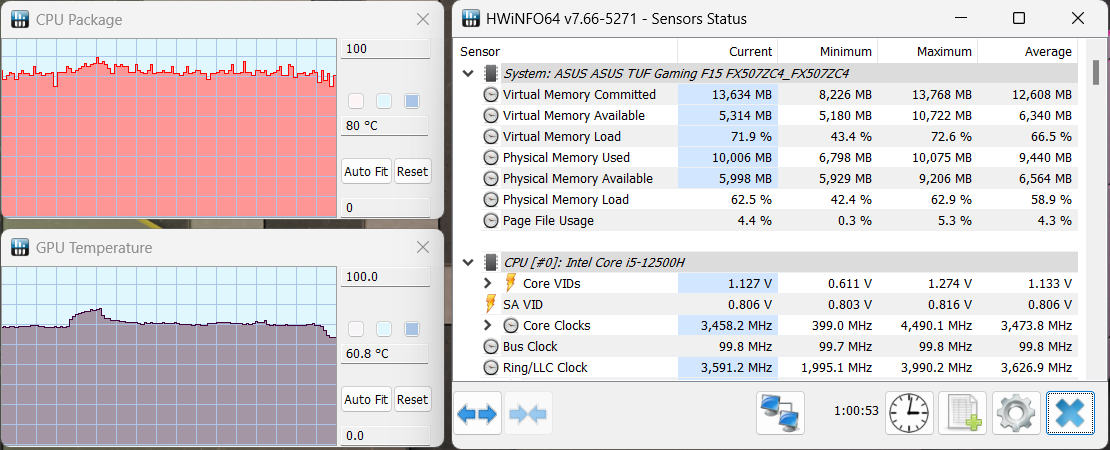This screenshot has height=450, width=1110.
Task: Click the clock icon to reset elapsed time
Action: (909, 413)
